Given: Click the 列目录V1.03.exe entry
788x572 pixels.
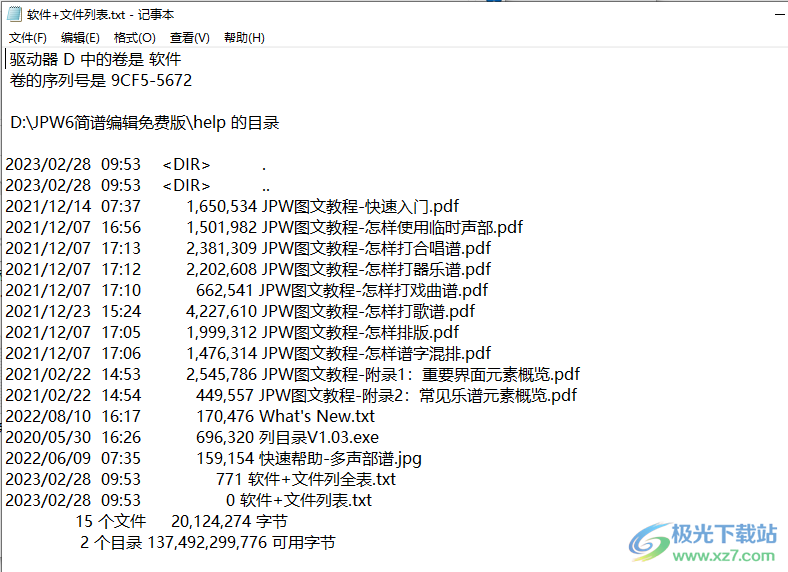Looking at the screenshot, I should point(319,438).
